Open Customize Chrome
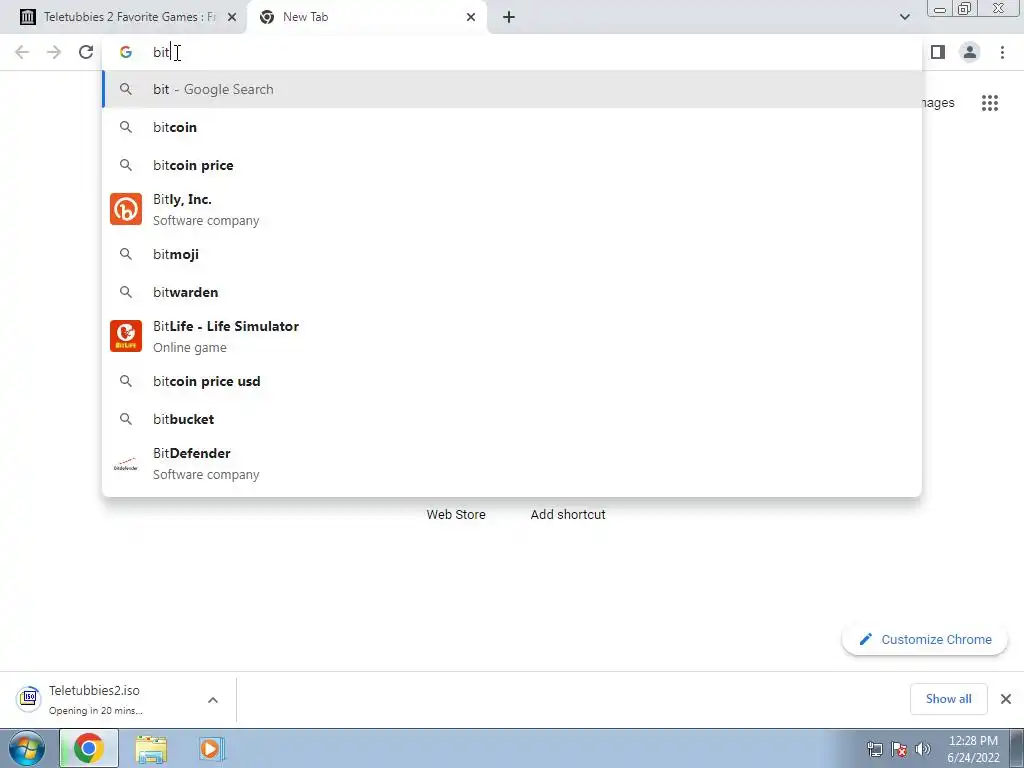Screen dimensions: 1024x768 (x=925, y=639)
